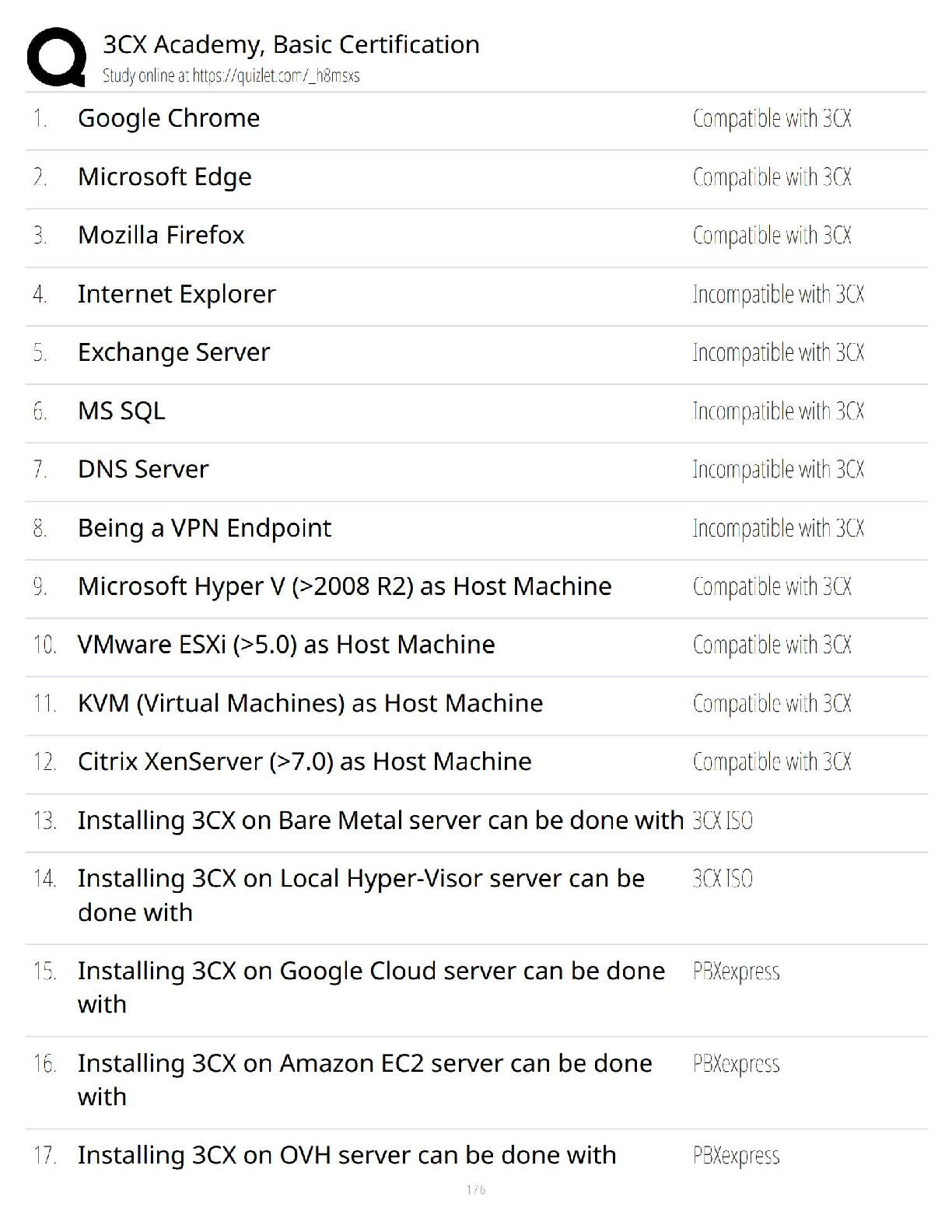
Task: Select the MS SQL term
Action: [121, 411]
